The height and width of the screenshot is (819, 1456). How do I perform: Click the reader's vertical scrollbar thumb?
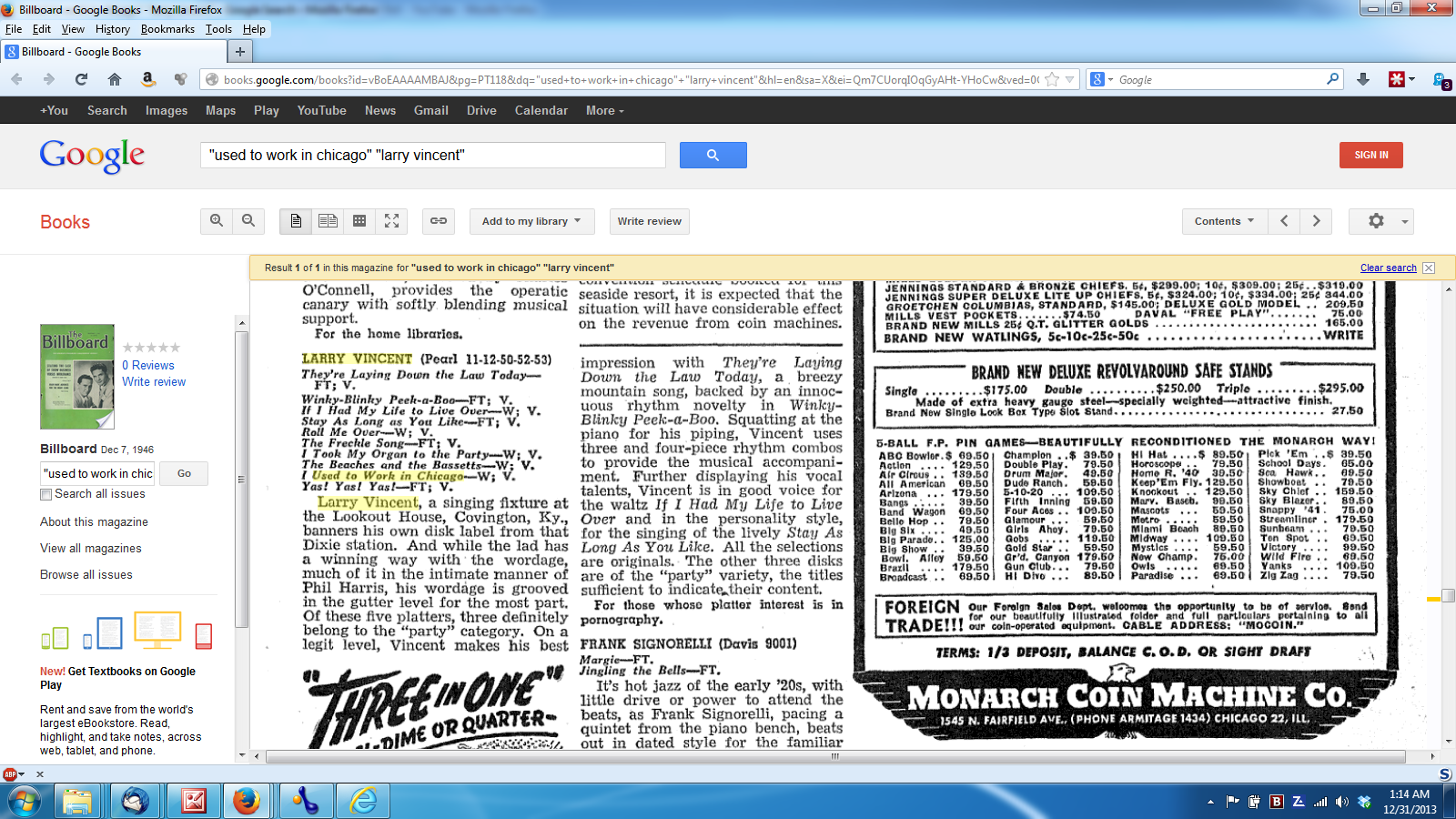[1448, 596]
